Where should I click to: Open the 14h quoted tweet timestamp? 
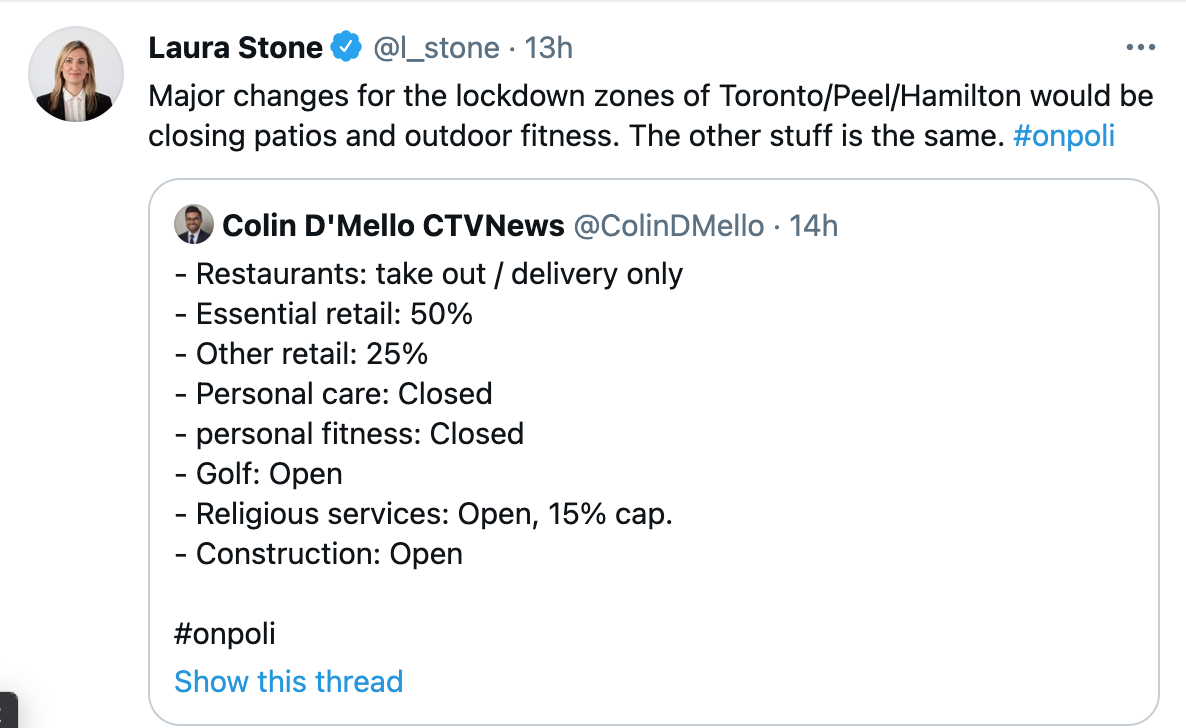point(814,226)
